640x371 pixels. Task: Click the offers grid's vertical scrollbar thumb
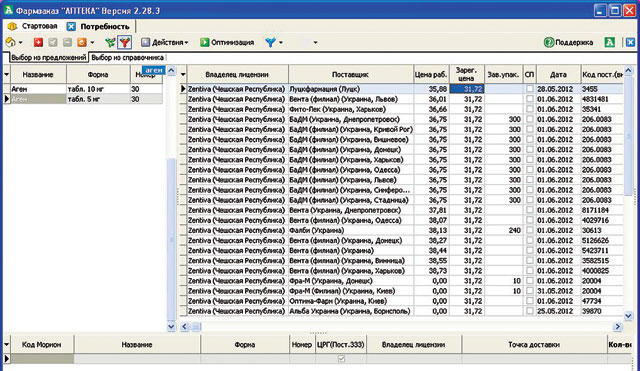(x=628, y=135)
